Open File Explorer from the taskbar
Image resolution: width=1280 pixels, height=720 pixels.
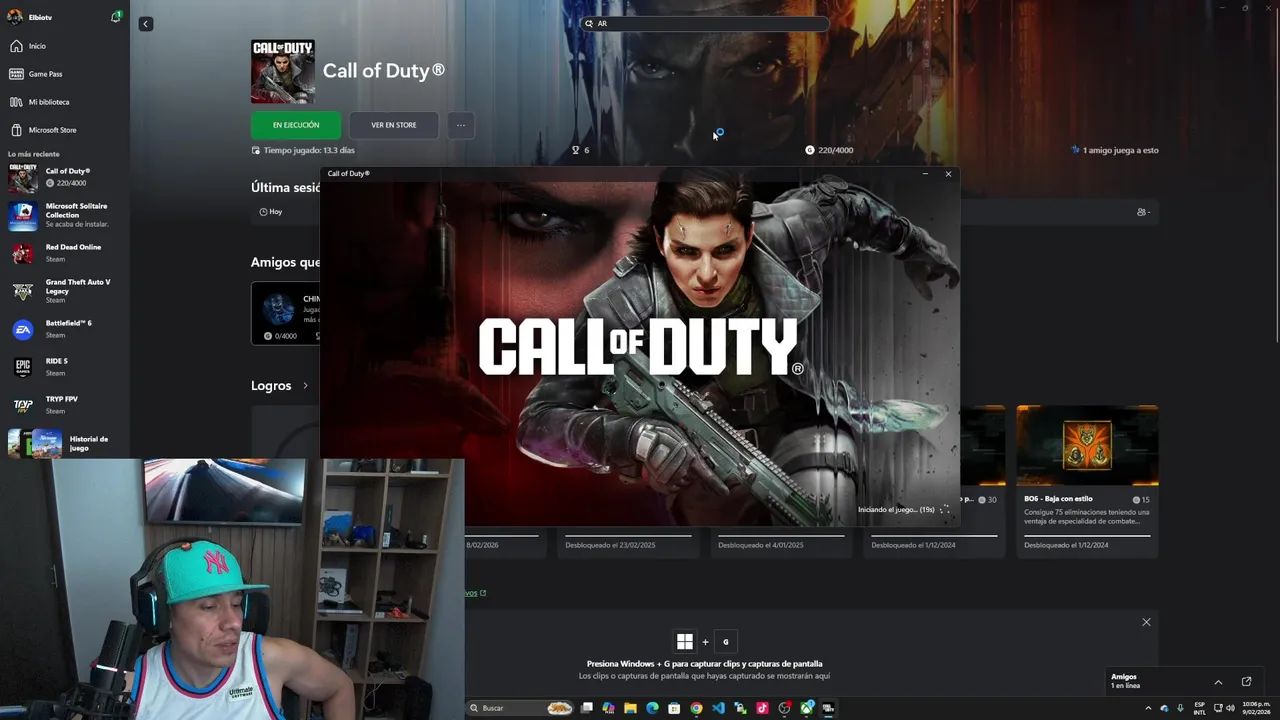pos(630,708)
